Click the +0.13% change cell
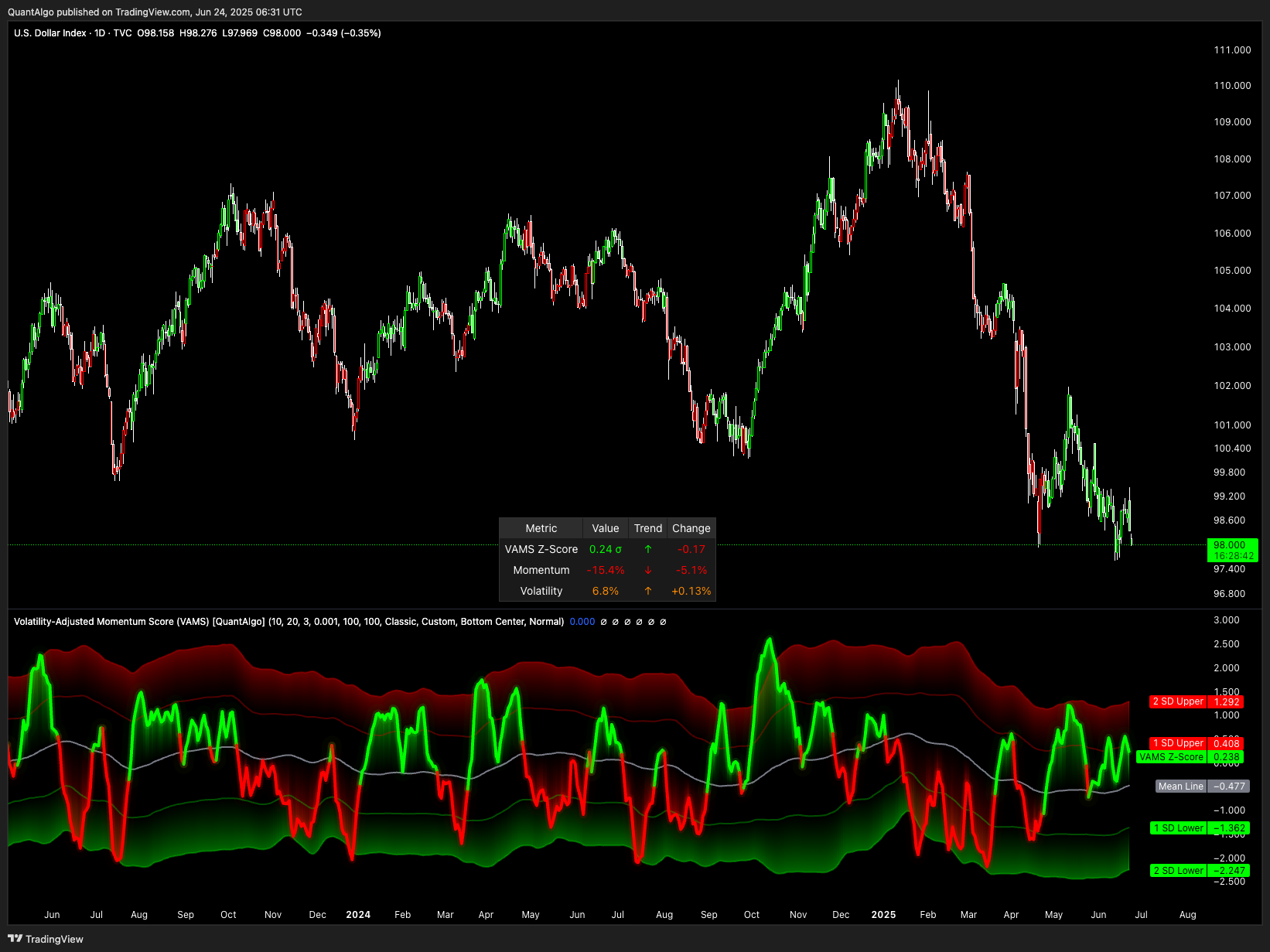The image size is (1270, 952). click(x=691, y=591)
